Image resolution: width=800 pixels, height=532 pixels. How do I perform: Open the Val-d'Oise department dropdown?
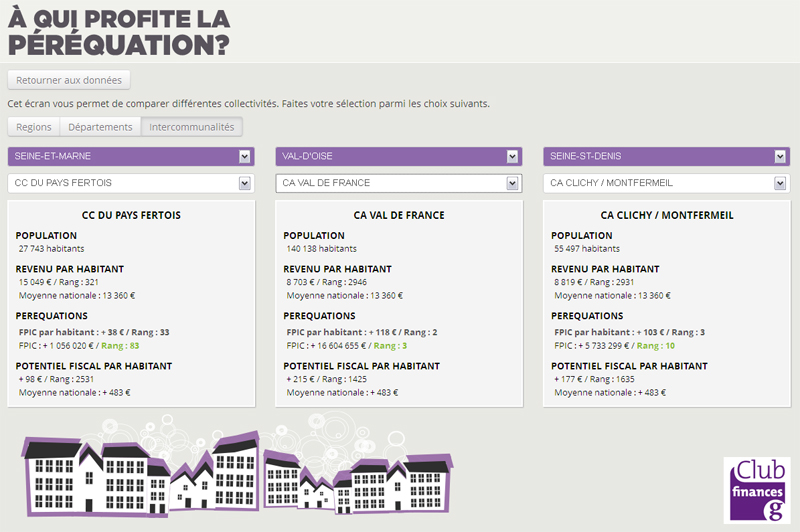click(x=399, y=157)
